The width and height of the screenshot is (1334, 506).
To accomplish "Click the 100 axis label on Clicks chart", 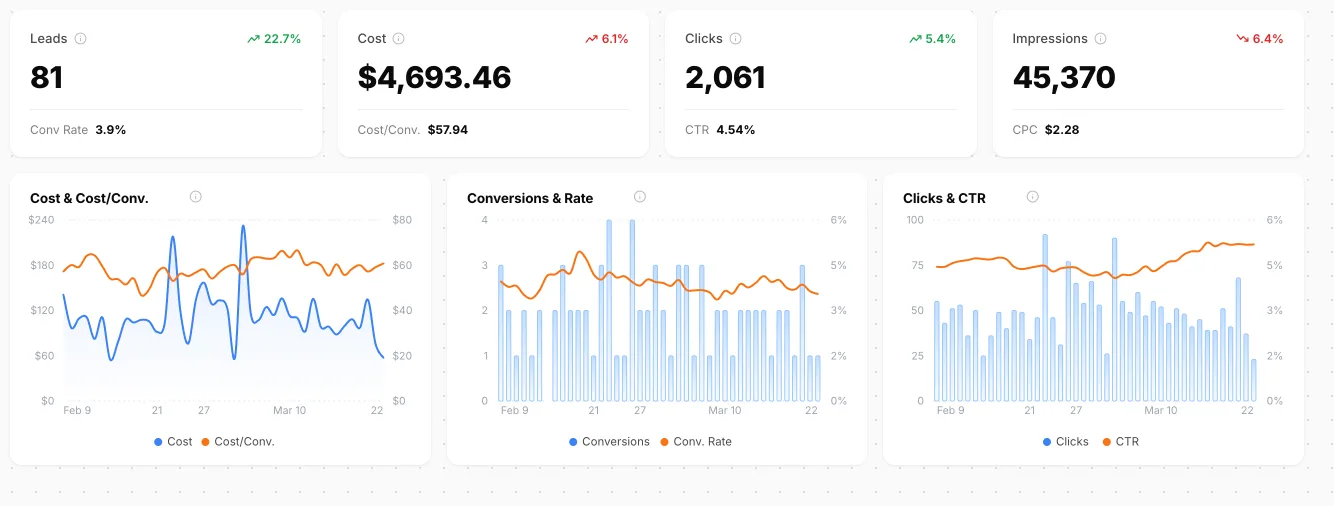I will 915,220.
